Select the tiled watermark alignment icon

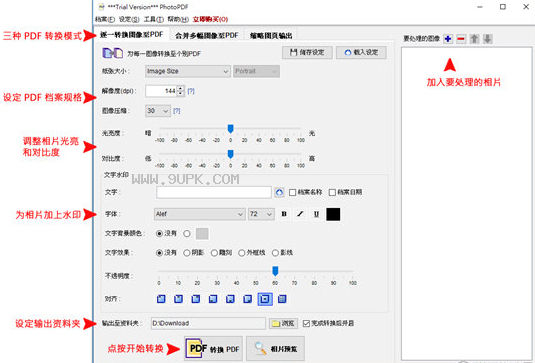[x=282, y=299]
